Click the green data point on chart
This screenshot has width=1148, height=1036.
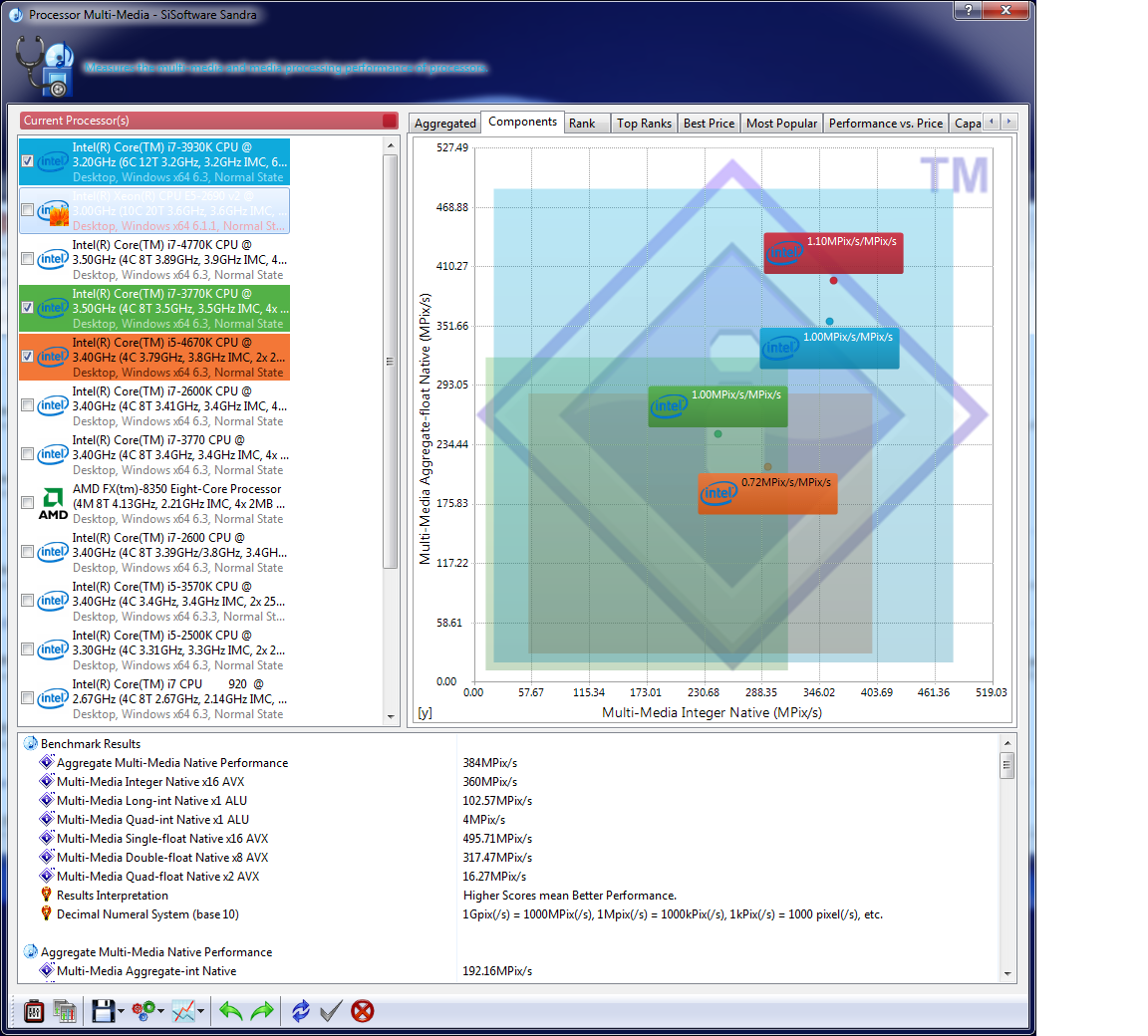tap(718, 434)
